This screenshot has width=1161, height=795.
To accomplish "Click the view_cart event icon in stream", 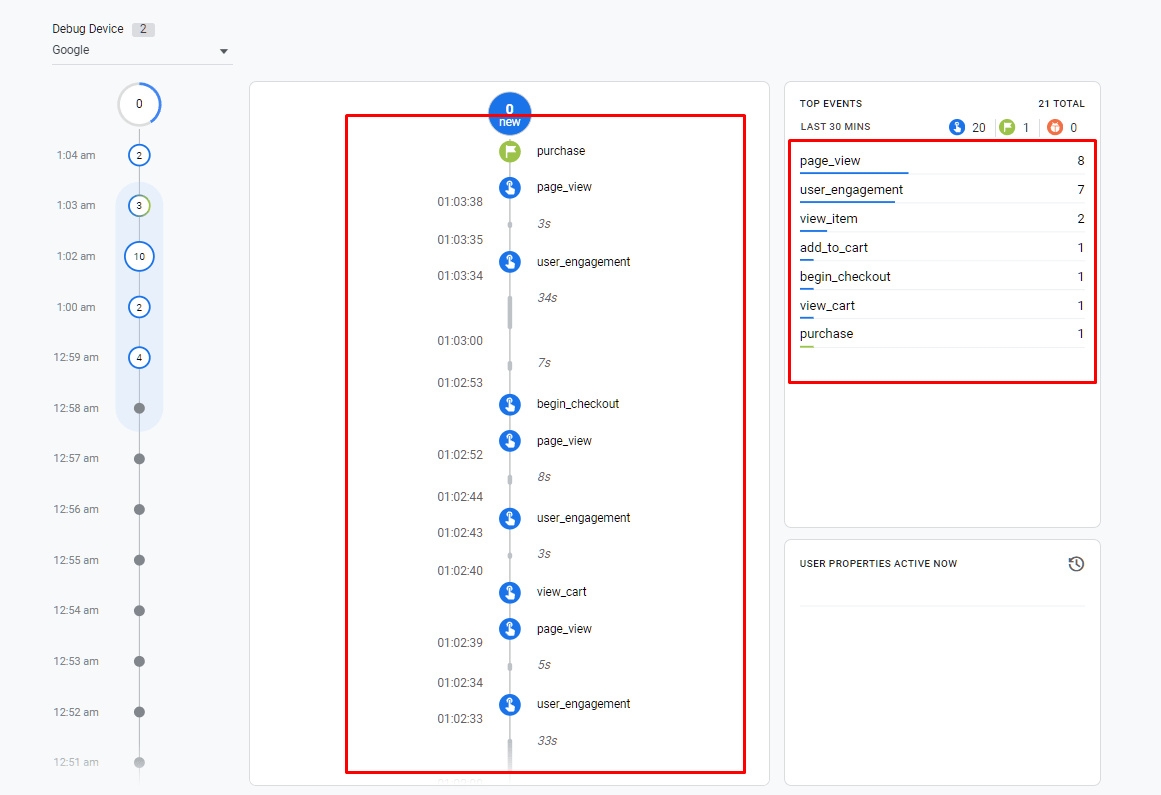I will click(510, 592).
